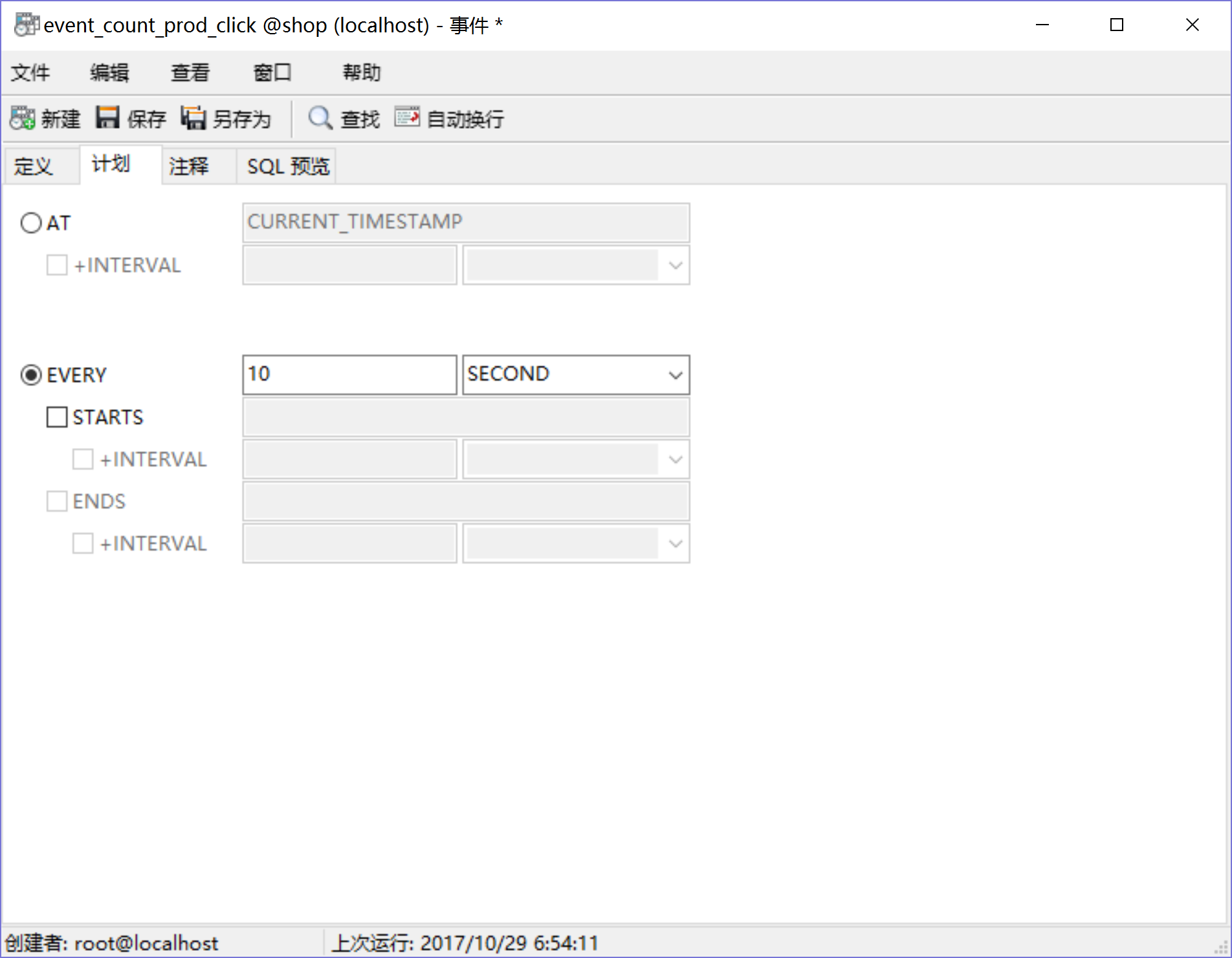Click the CURRENT_TIMESTAMP AT field
The image size is (1232, 958).
[466, 223]
